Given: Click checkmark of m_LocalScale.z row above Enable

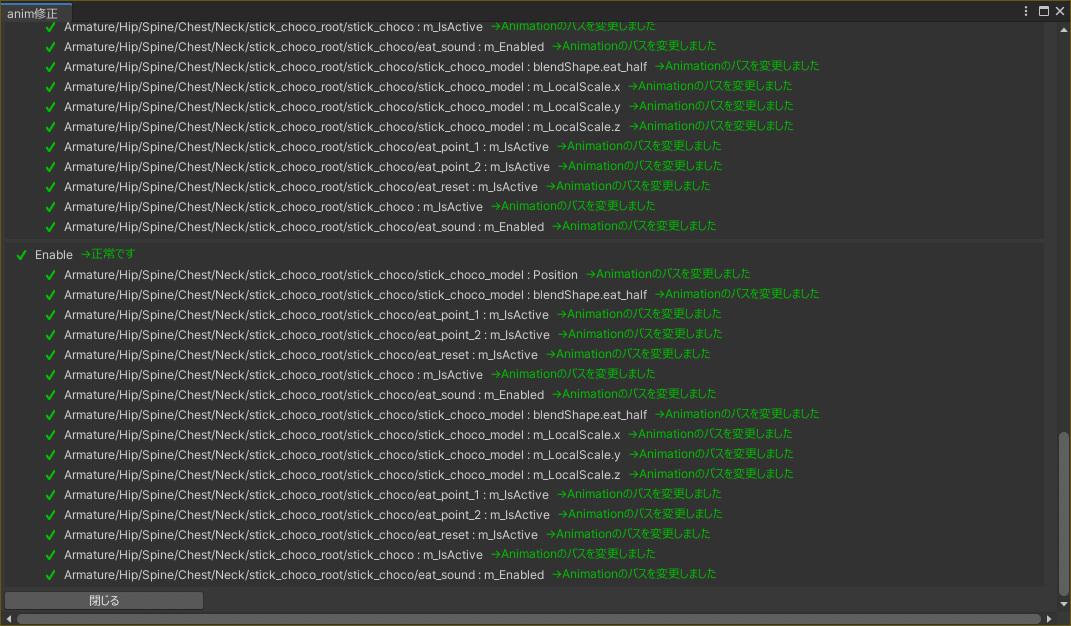Looking at the screenshot, I should 50,126.
